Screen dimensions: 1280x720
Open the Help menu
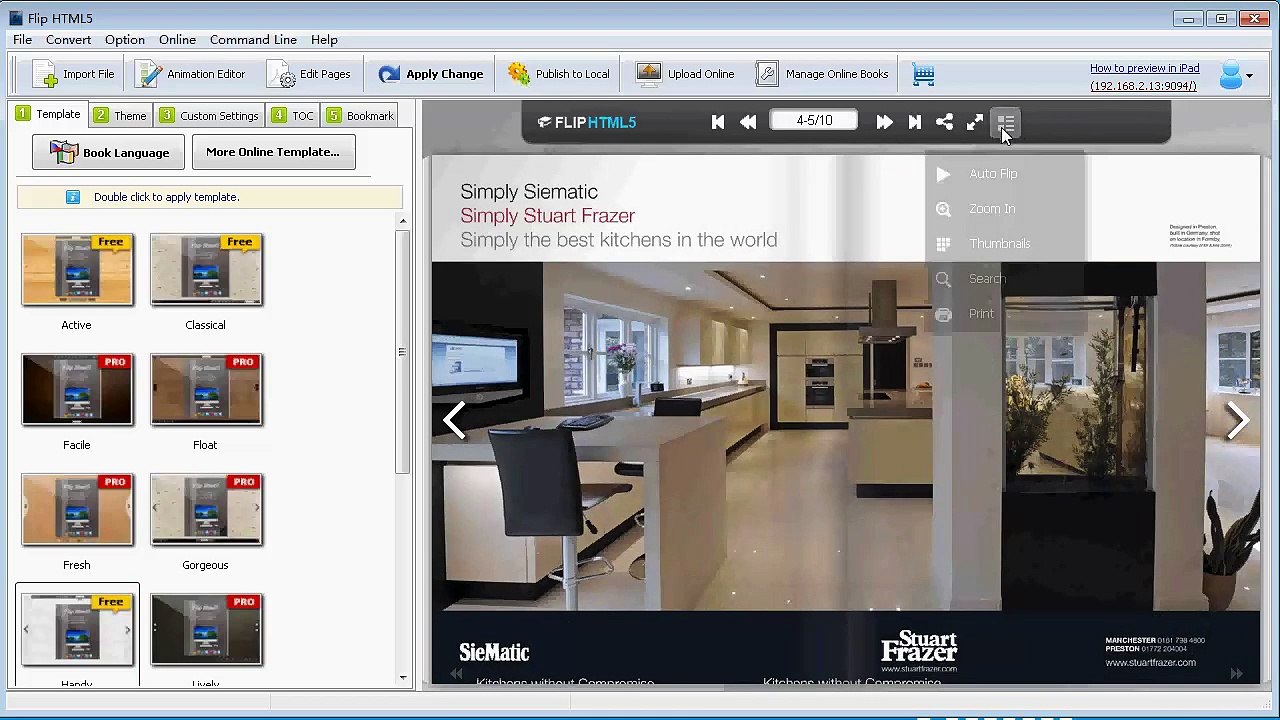324,39
